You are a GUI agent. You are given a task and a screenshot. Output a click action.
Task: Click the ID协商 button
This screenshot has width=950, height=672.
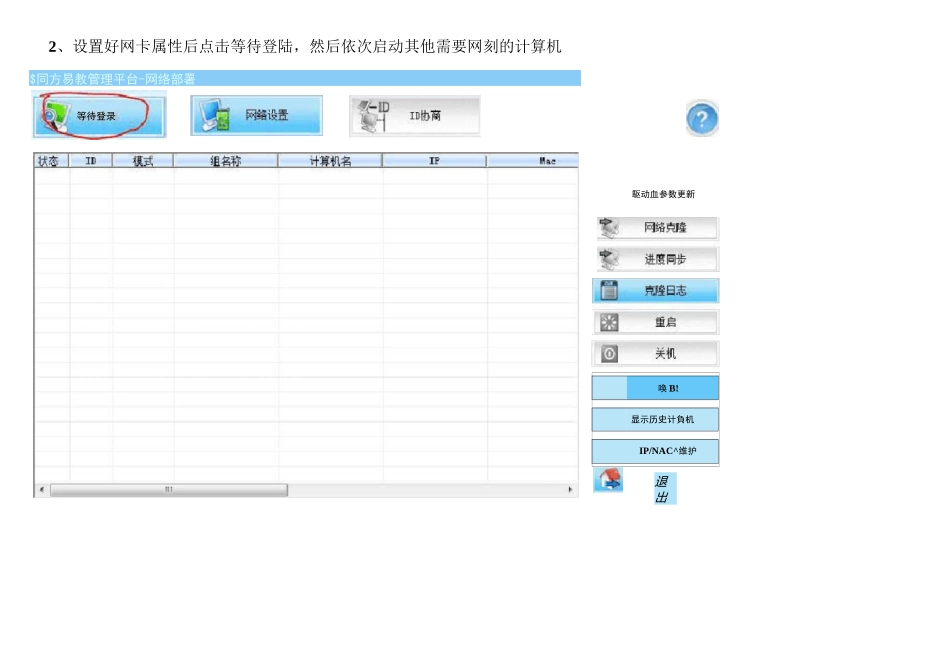(x=414, y=115)
